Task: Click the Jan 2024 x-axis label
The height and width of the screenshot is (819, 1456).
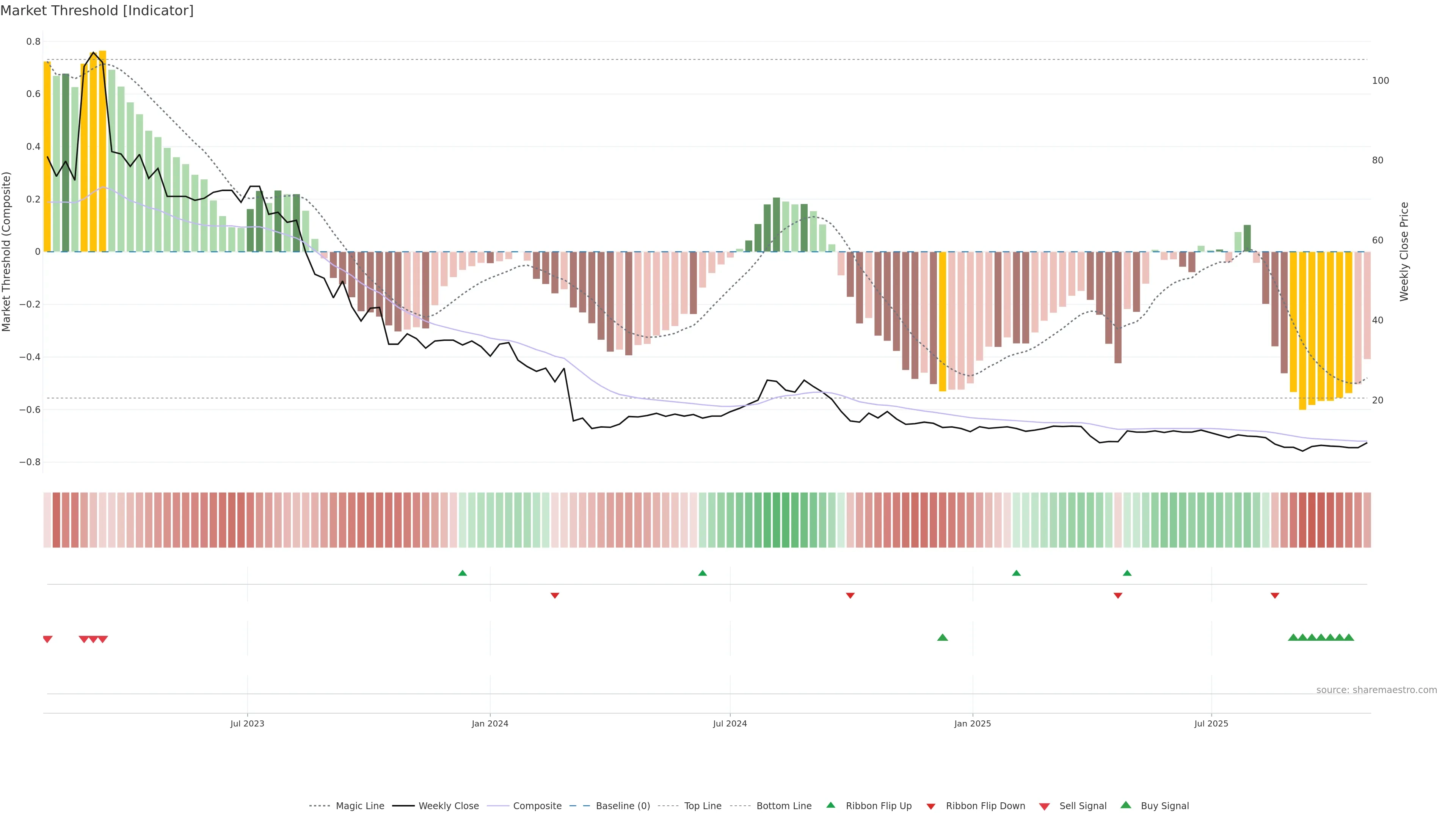Action: [490, 723]
